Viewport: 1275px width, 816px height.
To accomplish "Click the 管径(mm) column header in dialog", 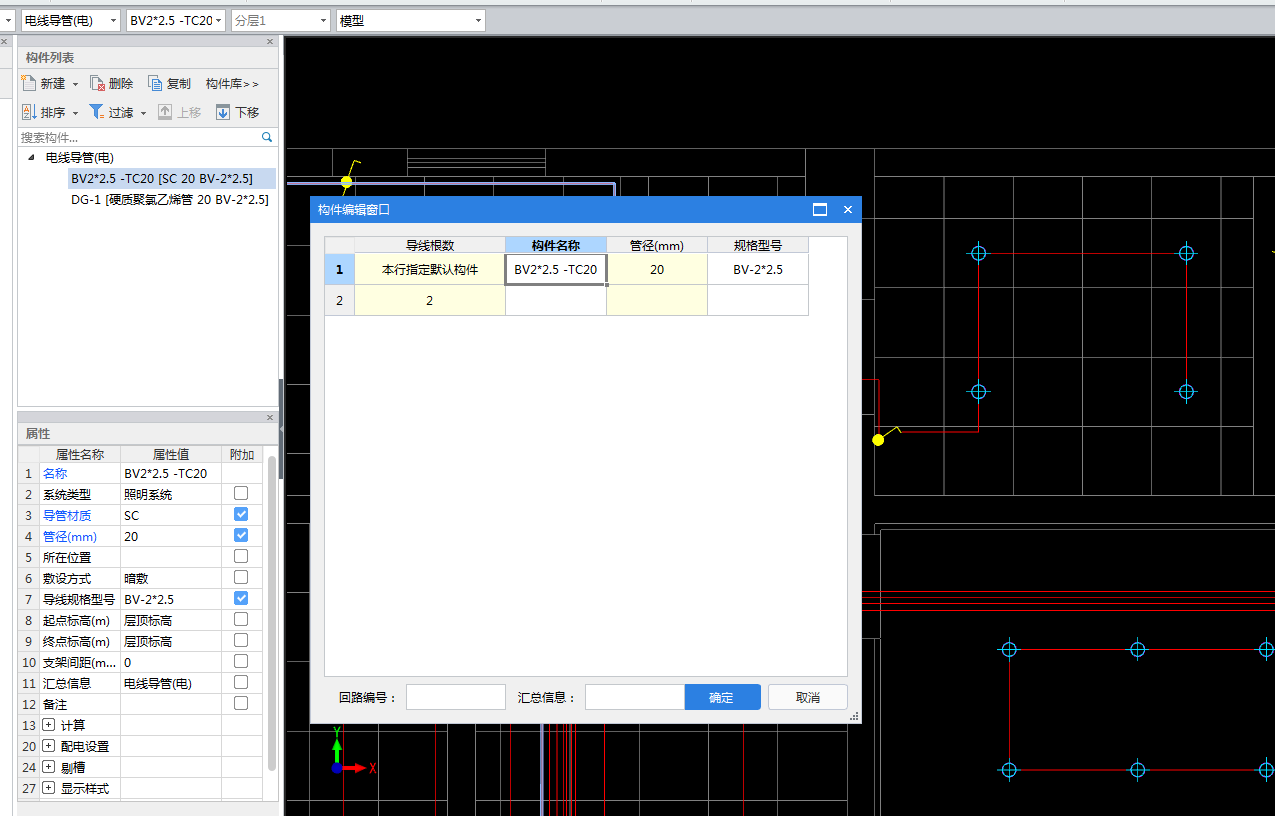I will (657, 245).
